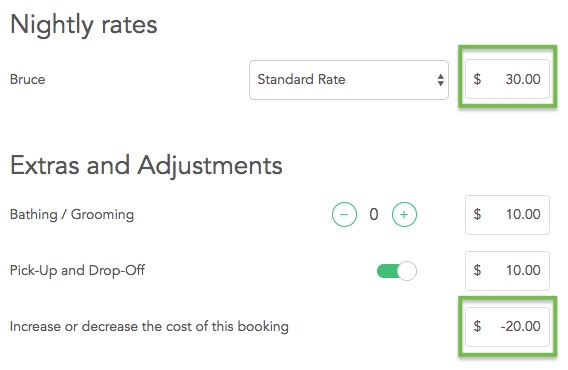Toggle off Pick-Up and Drop-Off switch
The width and height of the screenshot is (568, 370).
click(x=397, y=271)
